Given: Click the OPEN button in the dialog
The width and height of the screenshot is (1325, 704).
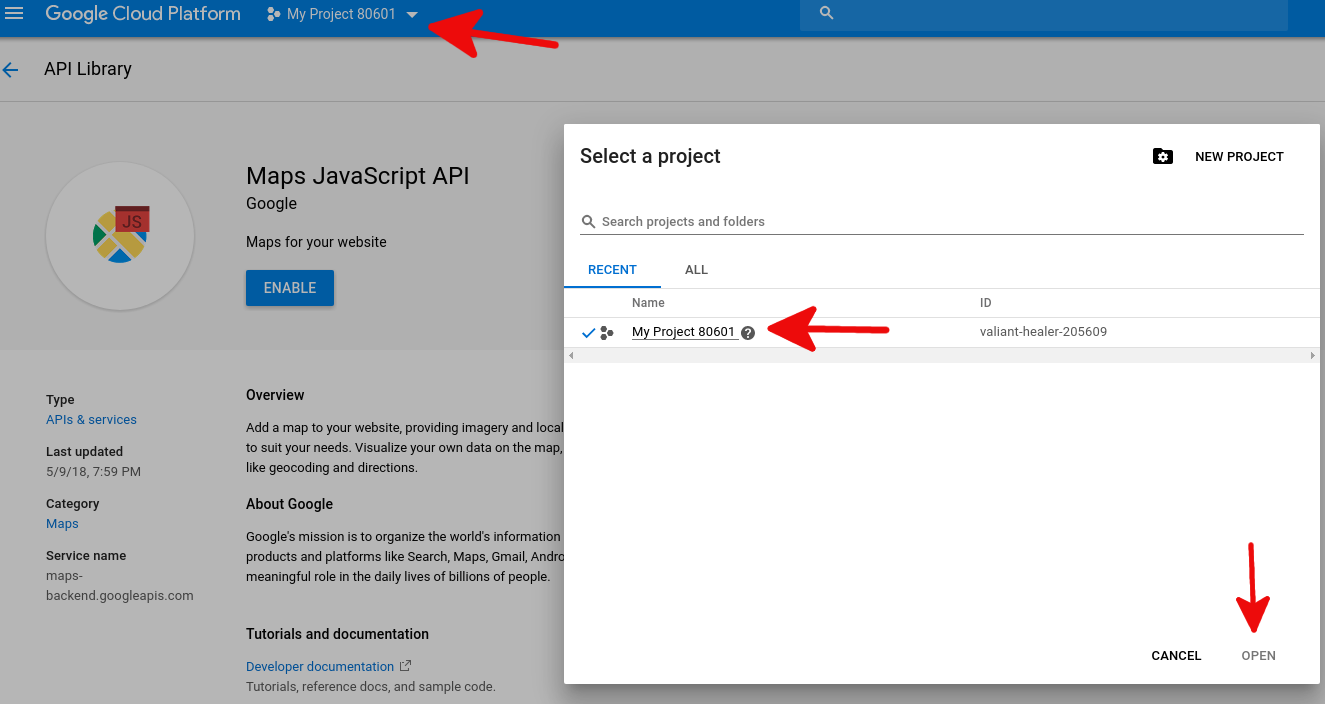Looking at the screenshot, I should coord(1258,656).
